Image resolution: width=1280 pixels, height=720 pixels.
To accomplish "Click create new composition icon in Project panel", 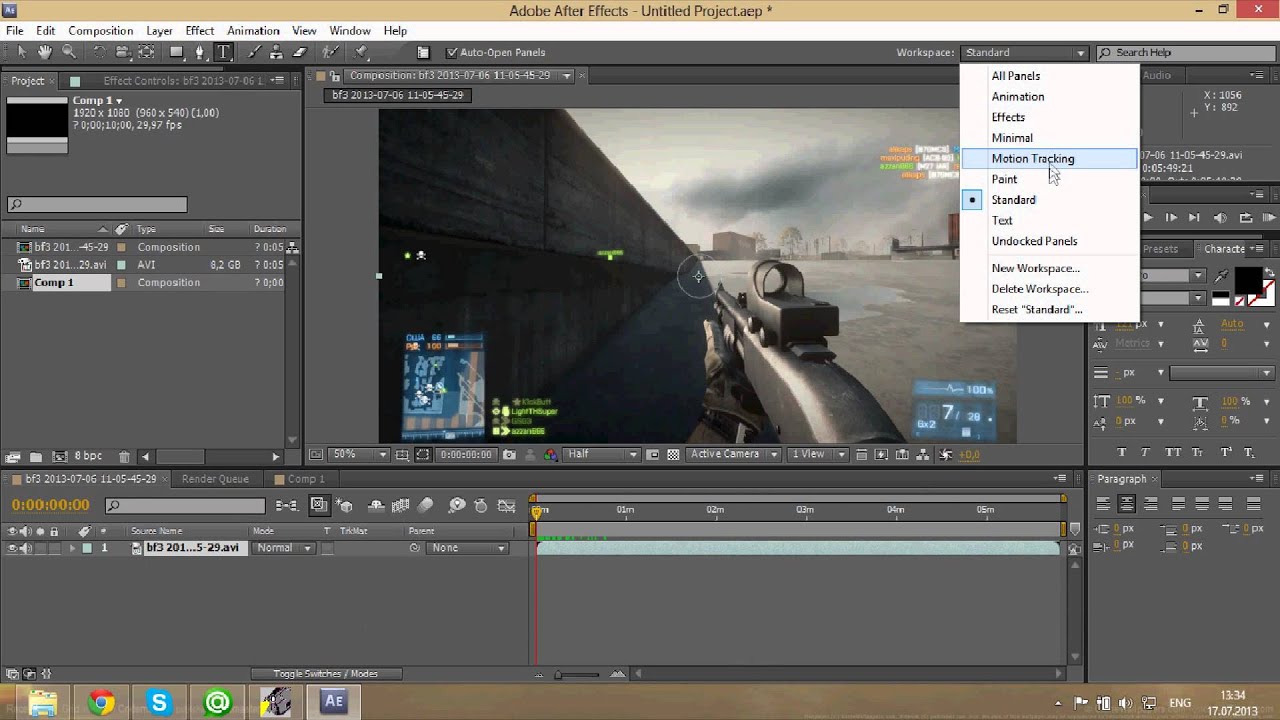I will coord(60,457).
